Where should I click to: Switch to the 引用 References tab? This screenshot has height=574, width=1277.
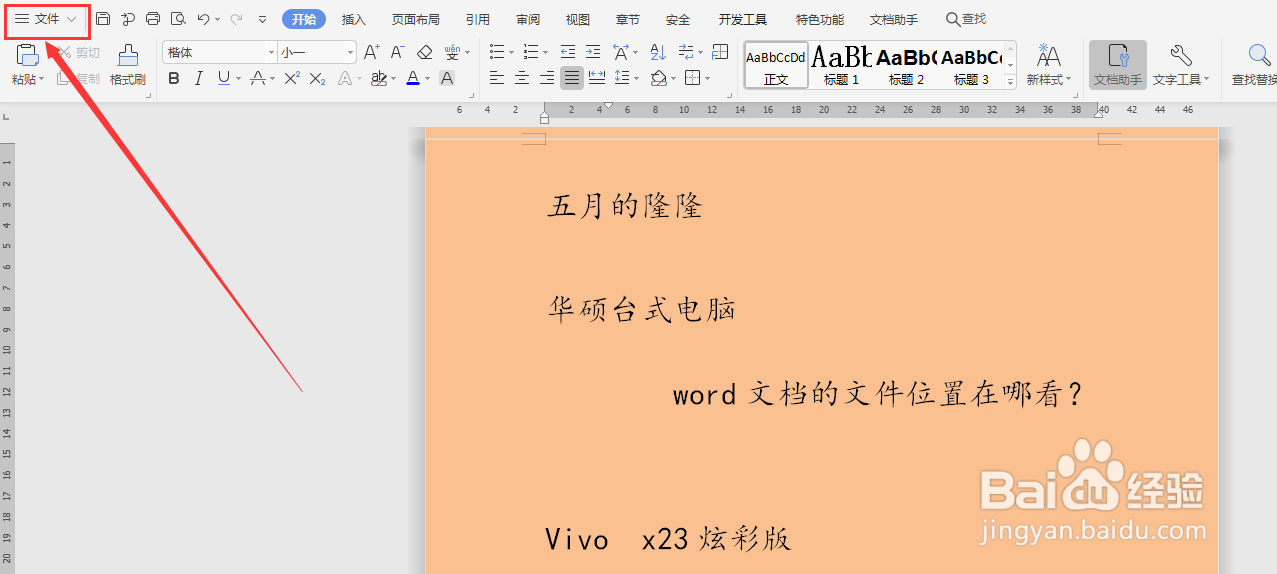pyautogui.click(x=478, y=19)
